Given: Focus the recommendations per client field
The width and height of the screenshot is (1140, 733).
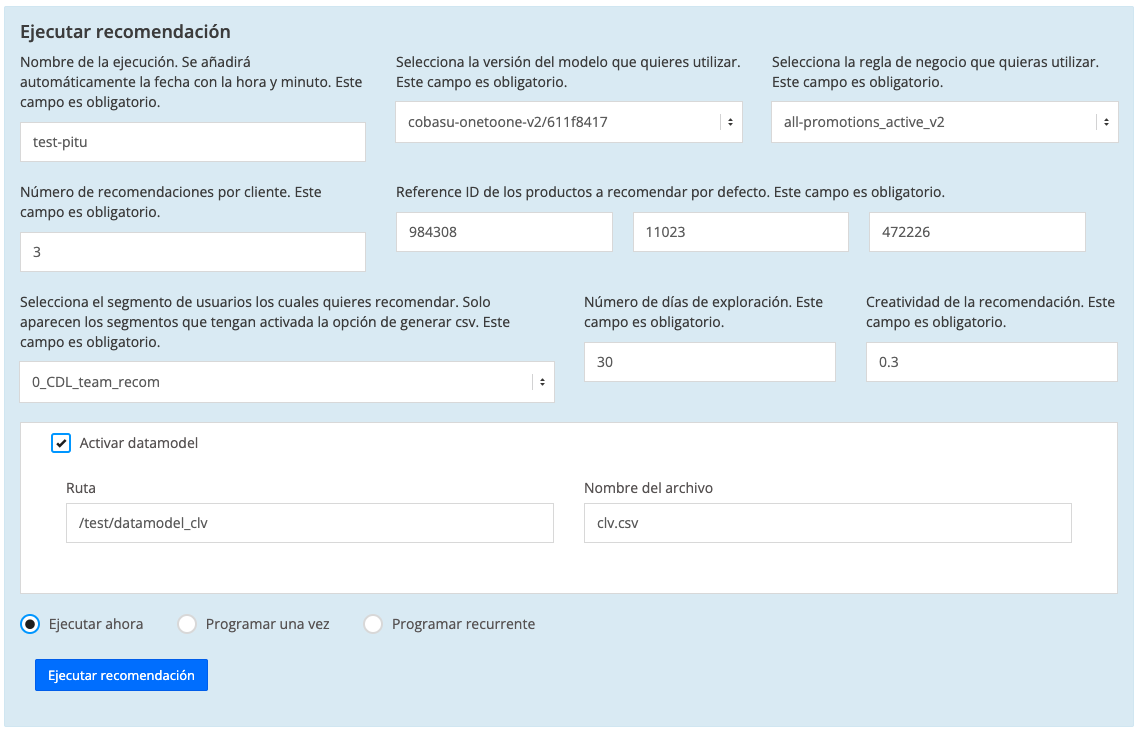Looking at the screenshot, I should pyautogui.click(x=192, y=252).
